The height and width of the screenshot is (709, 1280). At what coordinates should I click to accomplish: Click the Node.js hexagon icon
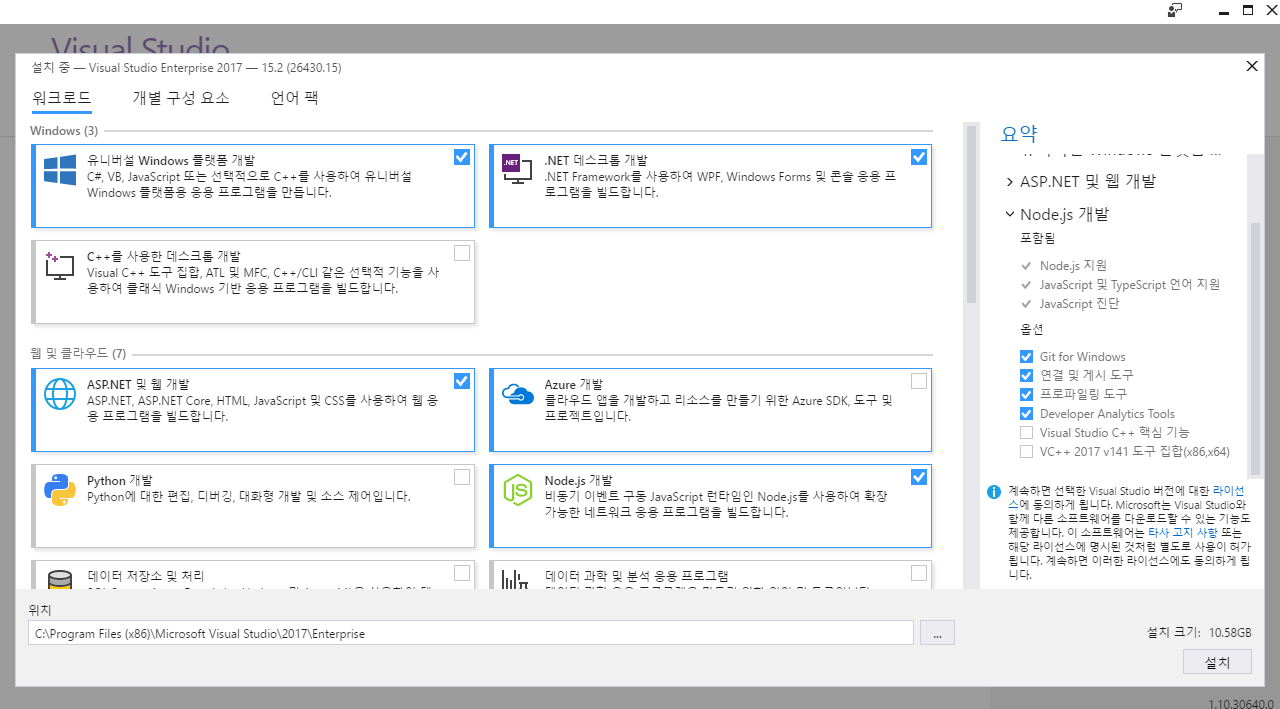pos(517,490)
